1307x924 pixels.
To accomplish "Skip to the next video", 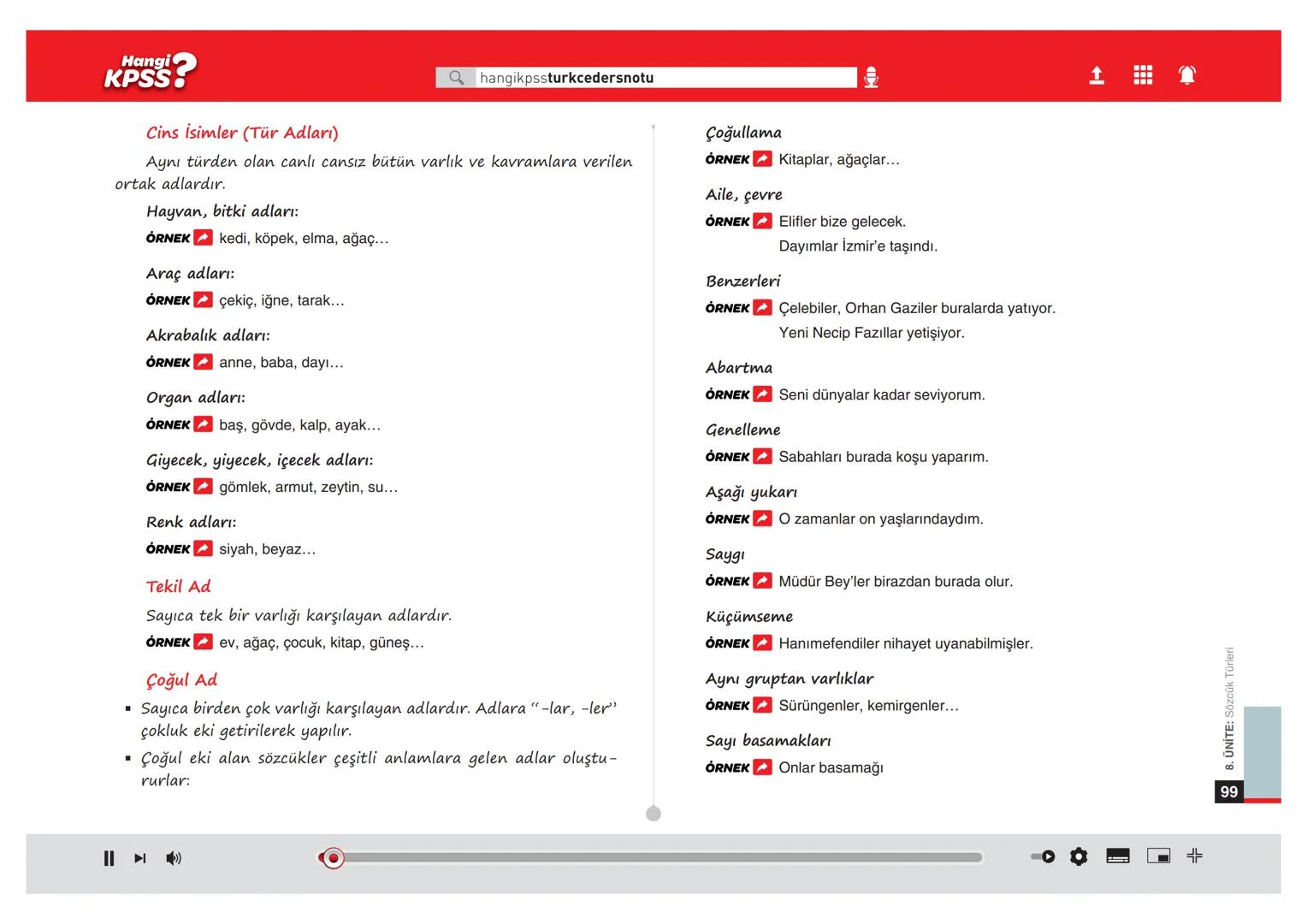I will [140, 858].
